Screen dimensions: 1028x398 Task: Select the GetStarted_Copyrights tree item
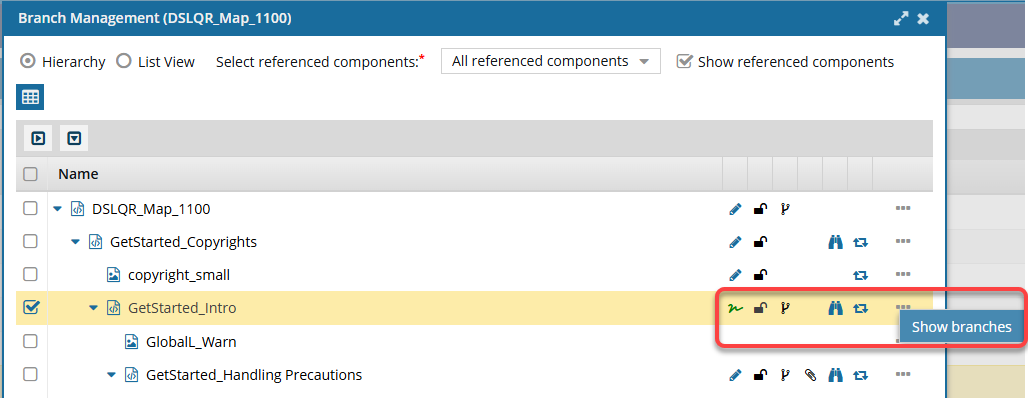[183, 242]
